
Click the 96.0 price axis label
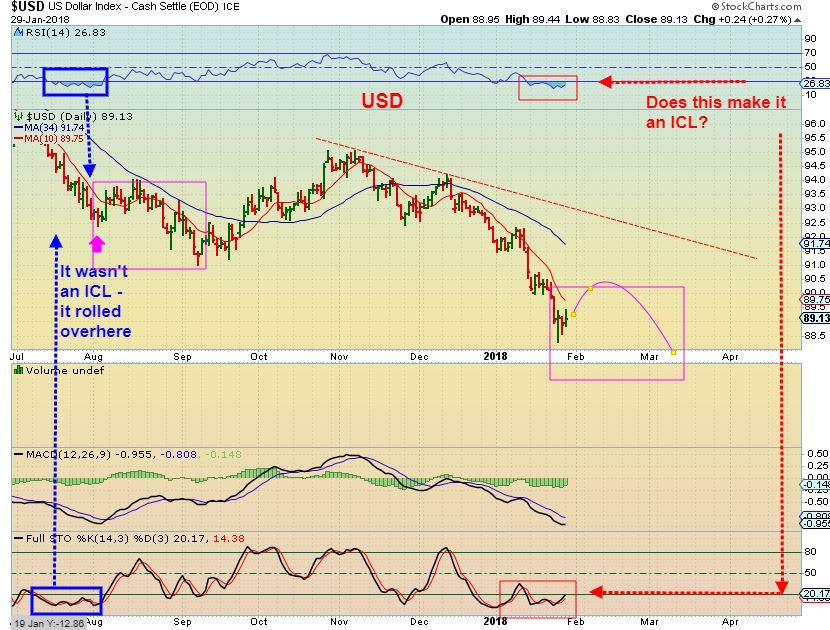pos(815,123)
